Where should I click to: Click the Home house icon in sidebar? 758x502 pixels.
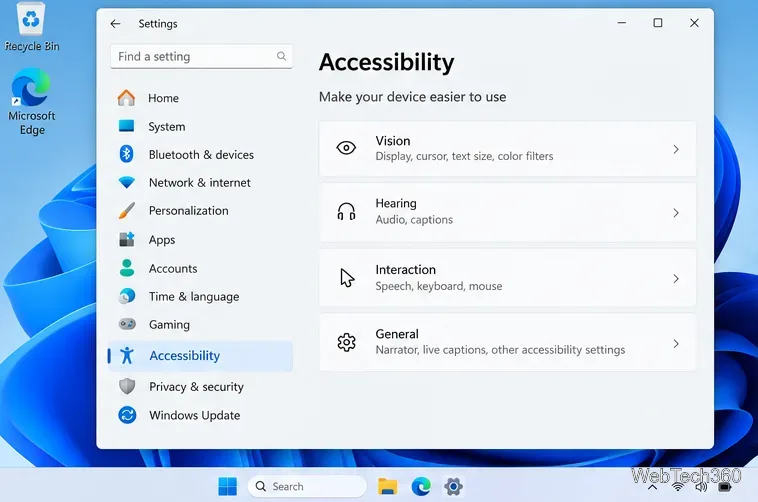coord(126,98)
